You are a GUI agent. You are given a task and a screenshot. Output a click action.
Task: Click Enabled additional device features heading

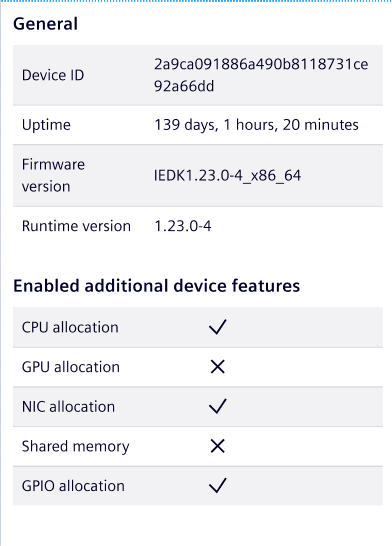click(x=157, y=286)
